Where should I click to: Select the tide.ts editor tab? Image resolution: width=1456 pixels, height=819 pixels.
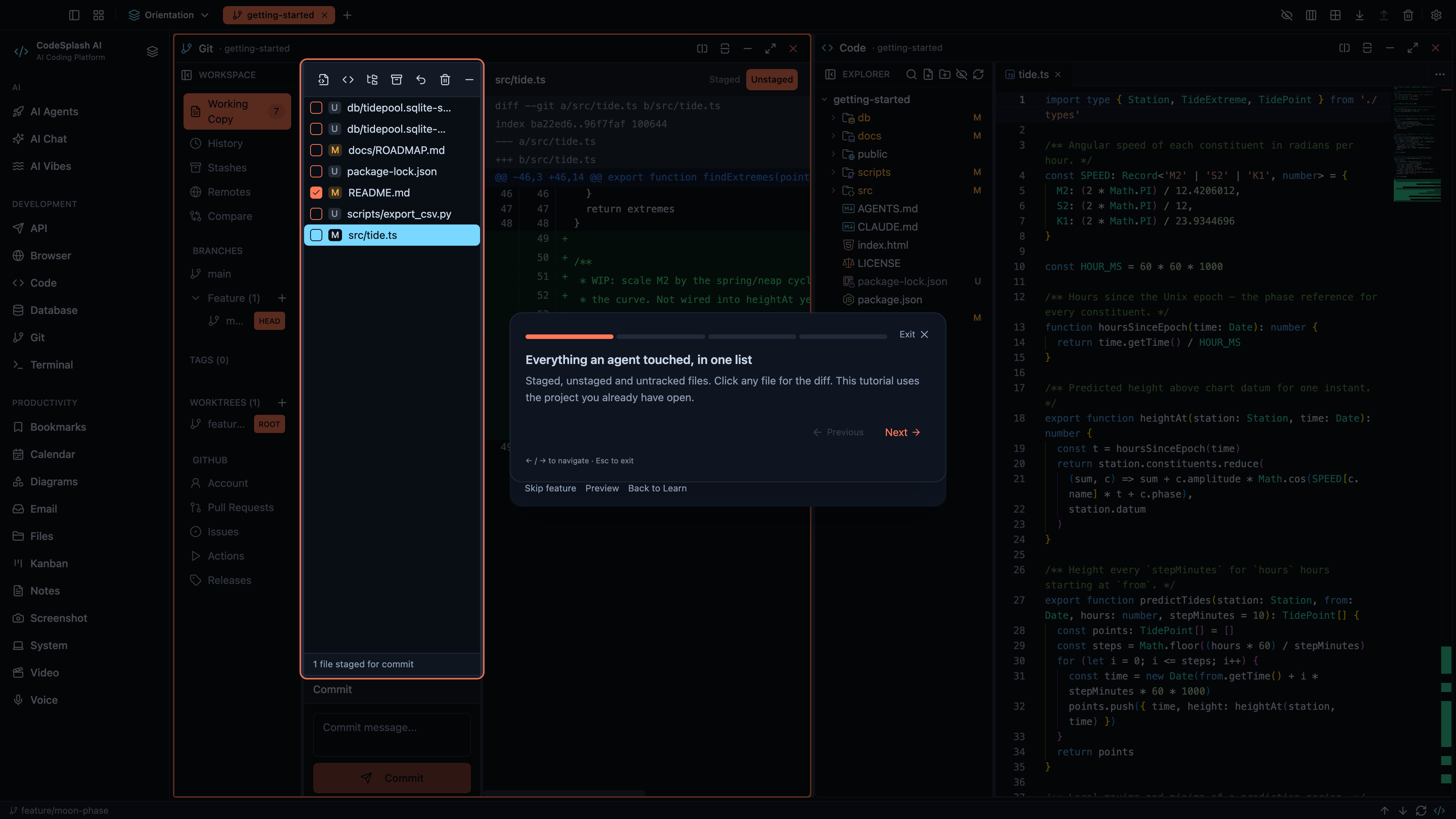click(1032, 74)
